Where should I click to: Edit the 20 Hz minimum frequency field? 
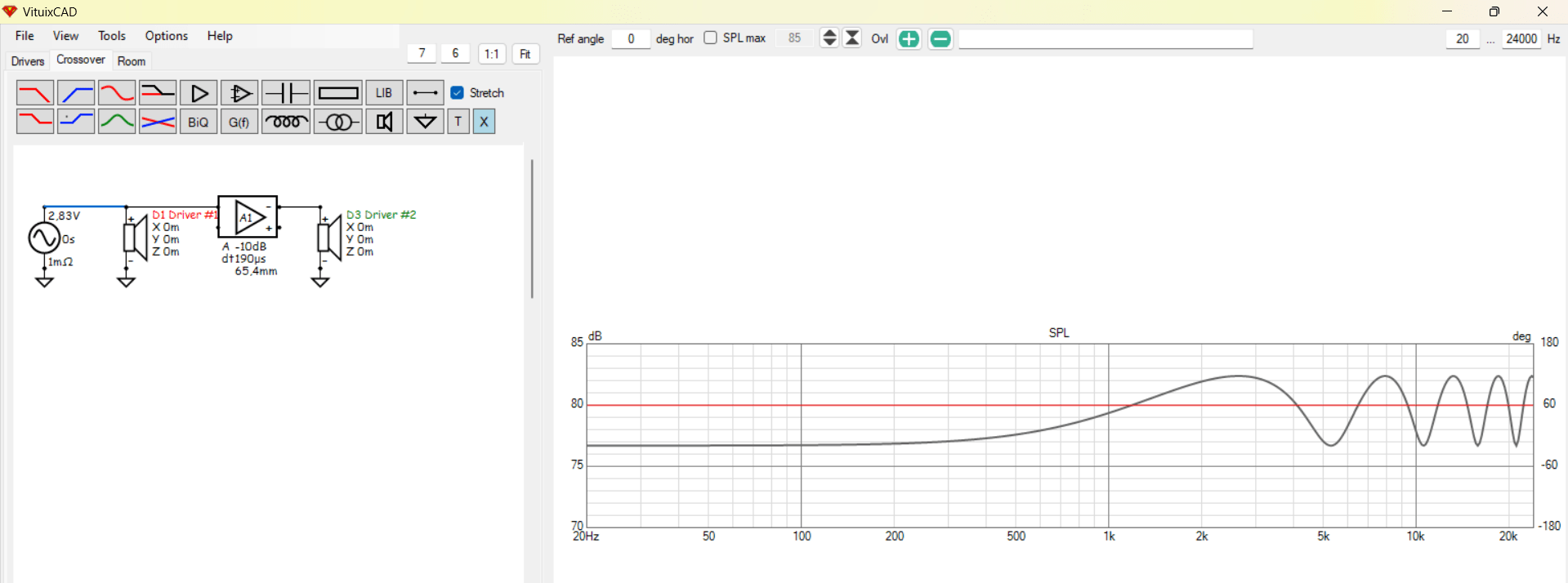1463,38
